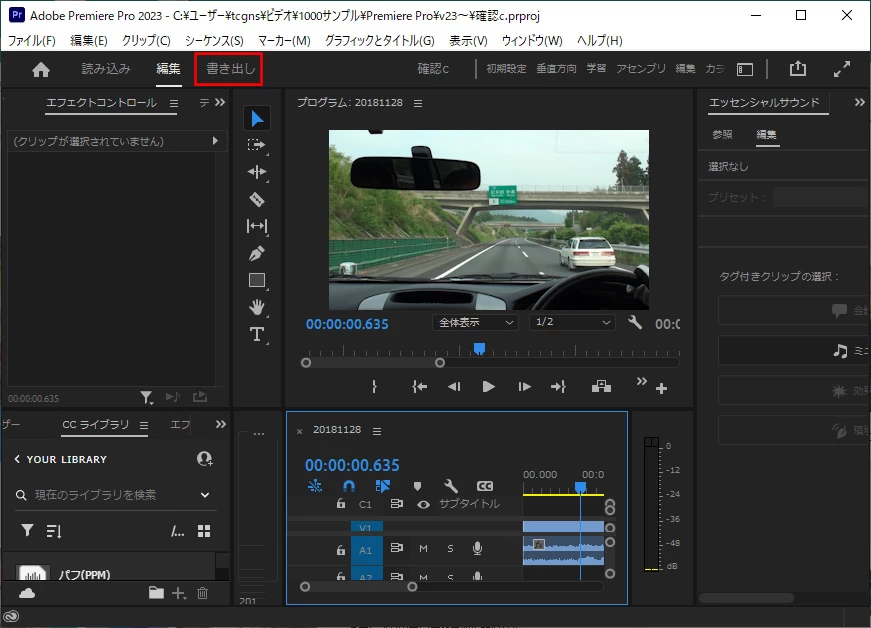
Task: Play the program monitor video
Action: coord(488,386)
